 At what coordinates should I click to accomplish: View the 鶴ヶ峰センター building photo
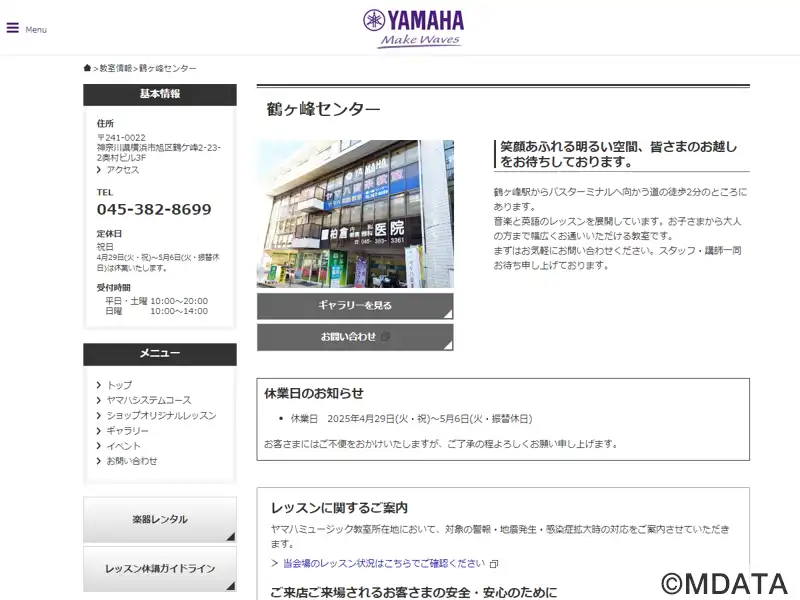pyautogui.click(x=355, y=214)
